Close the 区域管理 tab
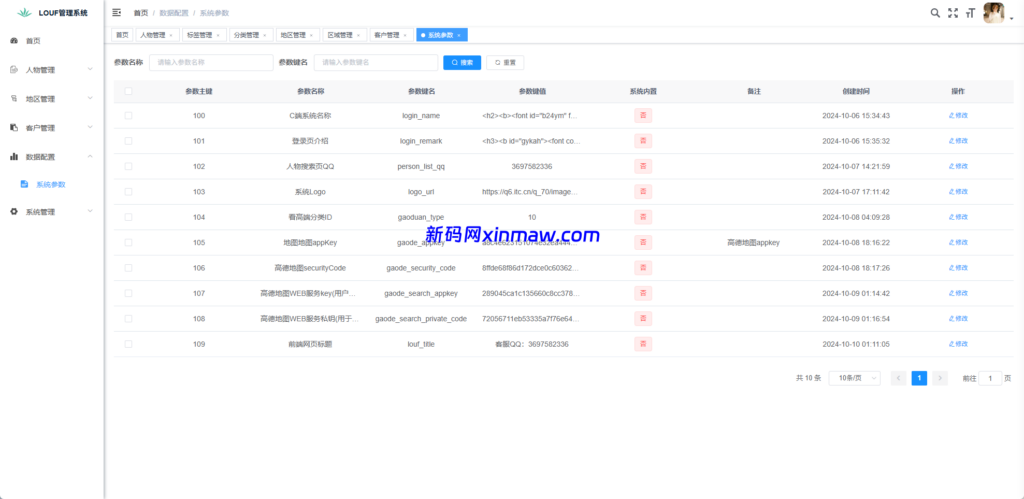 pos(359,35)
